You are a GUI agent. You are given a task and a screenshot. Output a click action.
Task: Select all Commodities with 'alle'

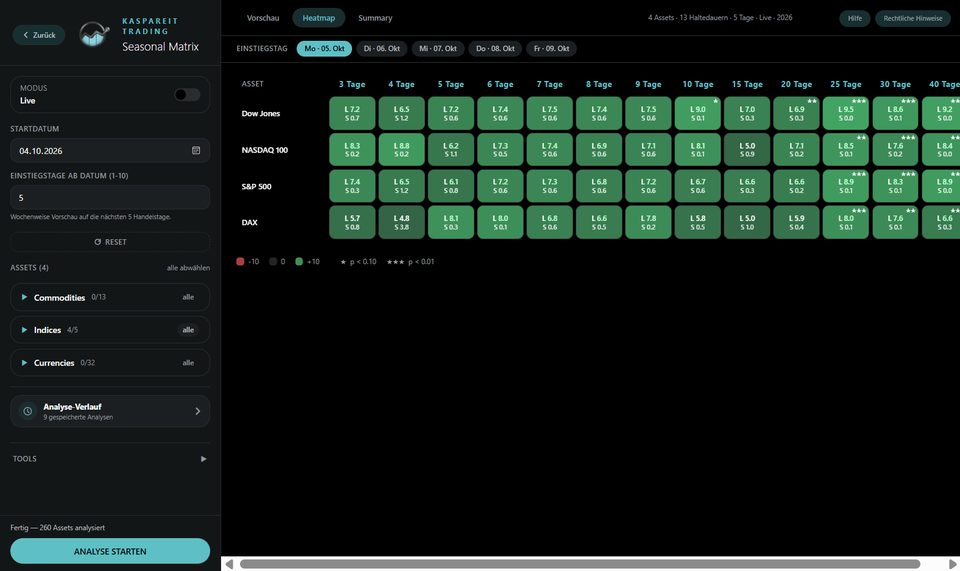click(x=188, y=297)
